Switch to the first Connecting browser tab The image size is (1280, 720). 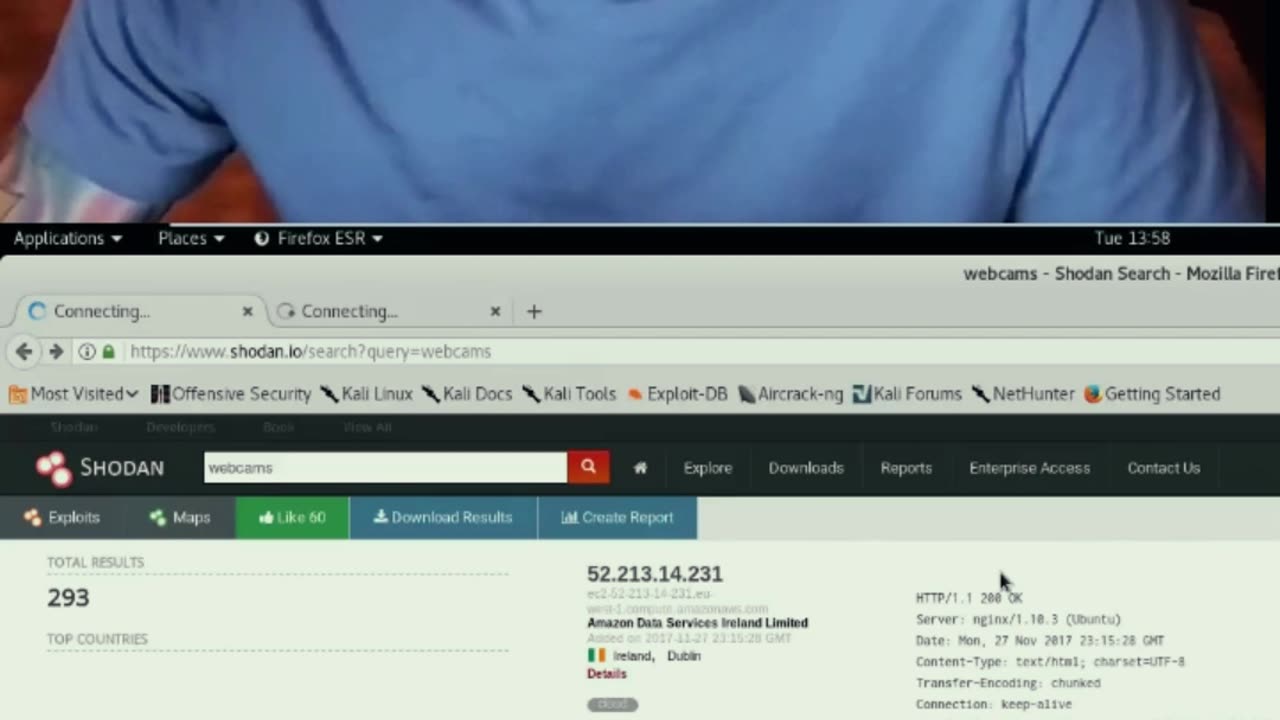pos(140,311)
